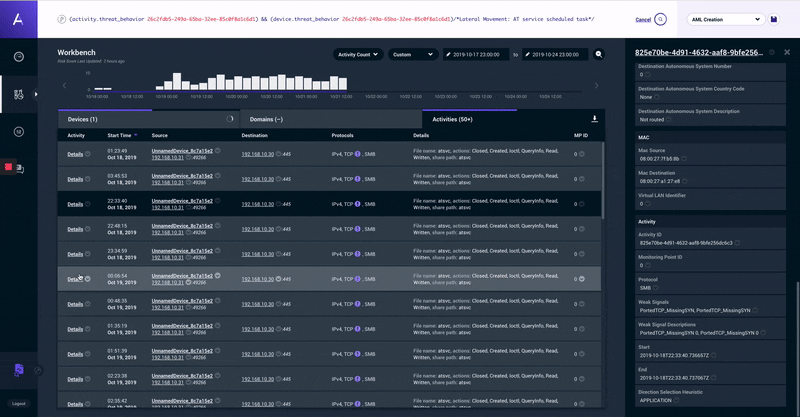Open the dashboard gauge sidebar icon
800x417 pixels.
(x=19, y=57)
